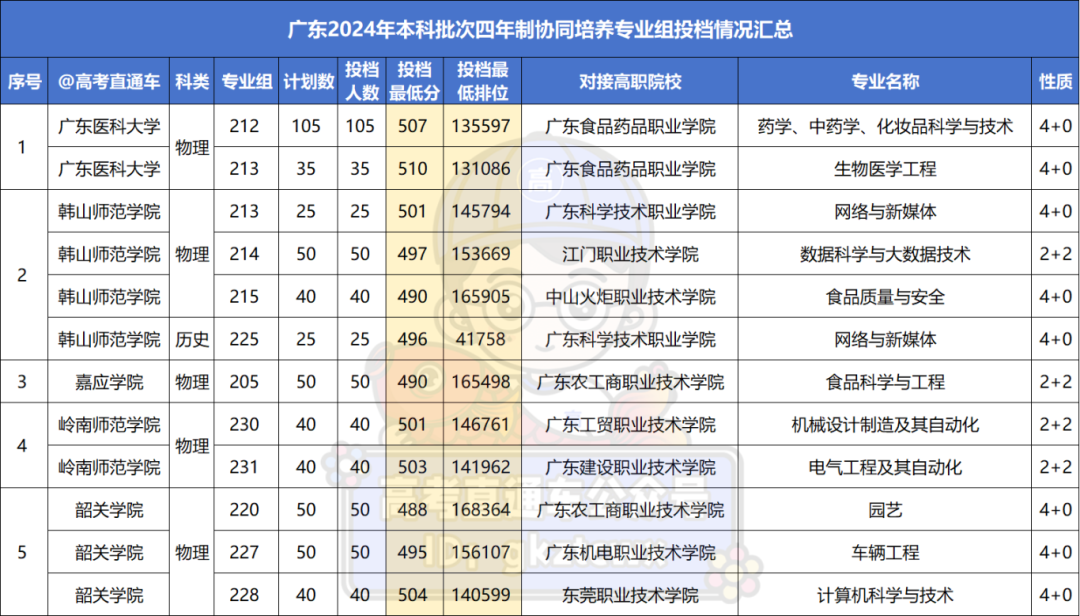Screen dimensions: 1080x616
Task: Select lowest score 503
Action: tap(412, 467)
